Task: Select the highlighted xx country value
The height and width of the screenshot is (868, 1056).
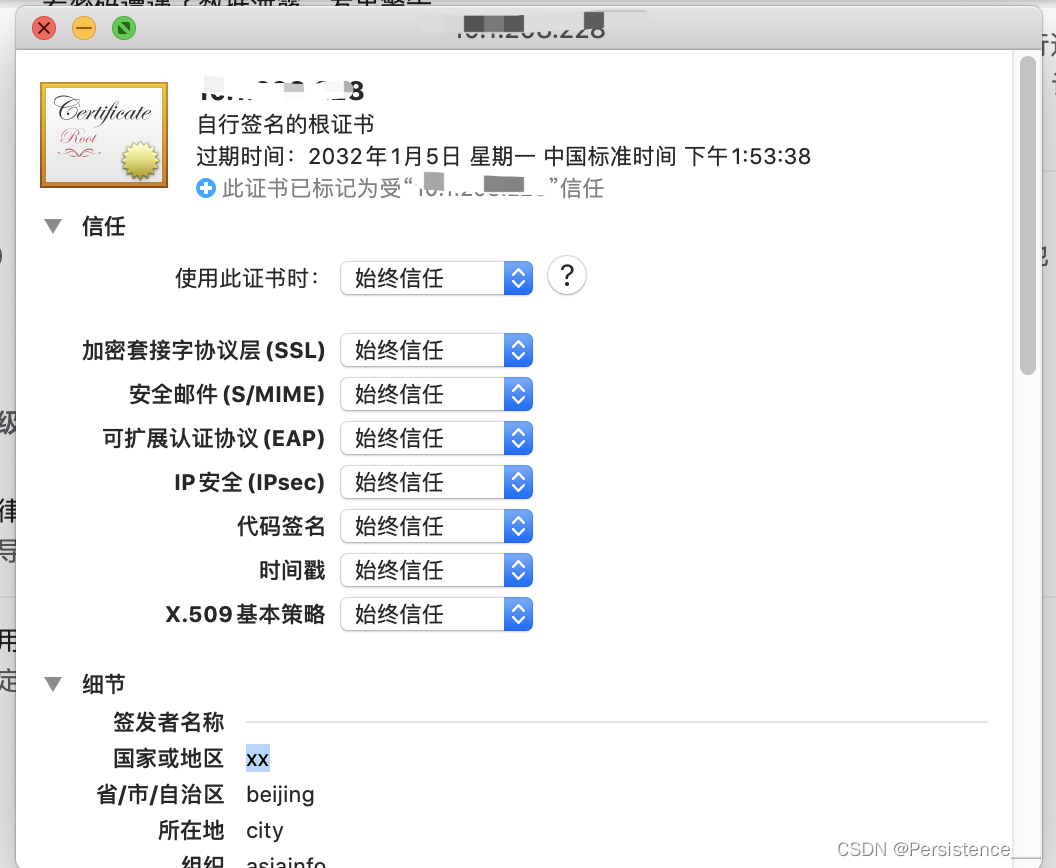Action: (258, 759)
